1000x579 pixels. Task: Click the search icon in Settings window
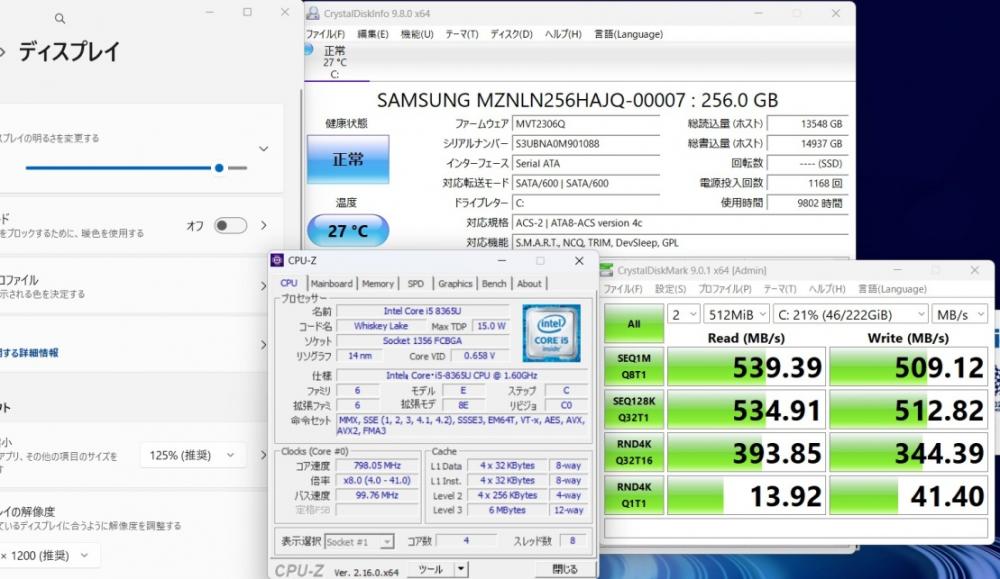[60, 19]
